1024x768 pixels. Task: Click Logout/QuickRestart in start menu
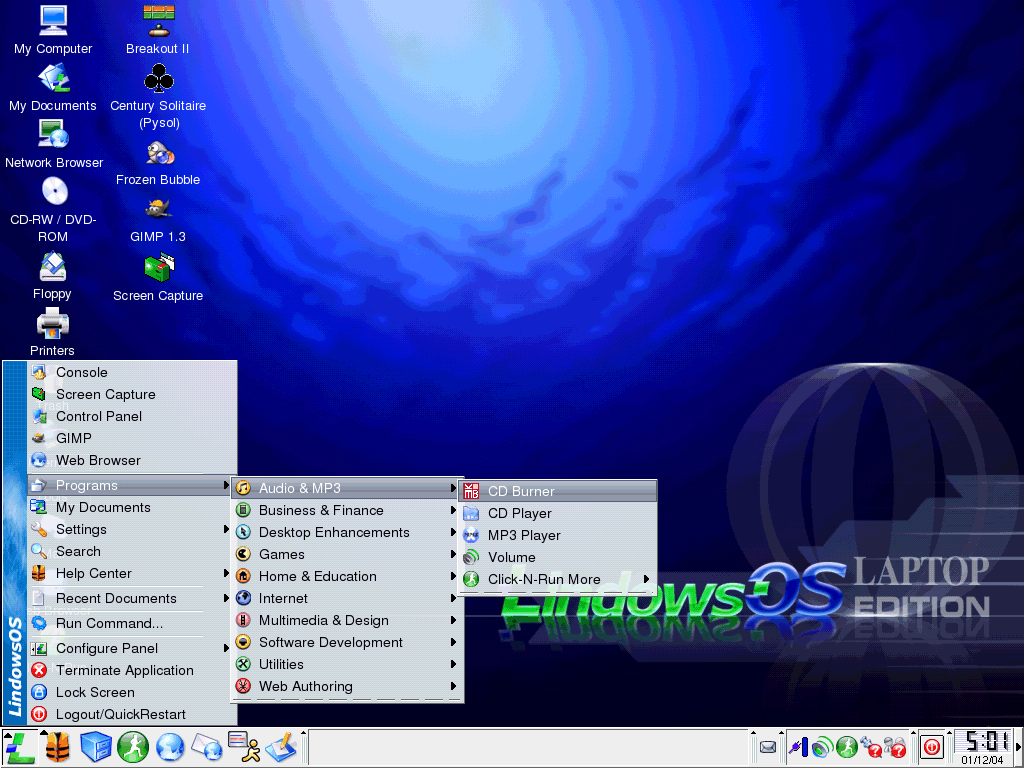[x=120, y=714]
